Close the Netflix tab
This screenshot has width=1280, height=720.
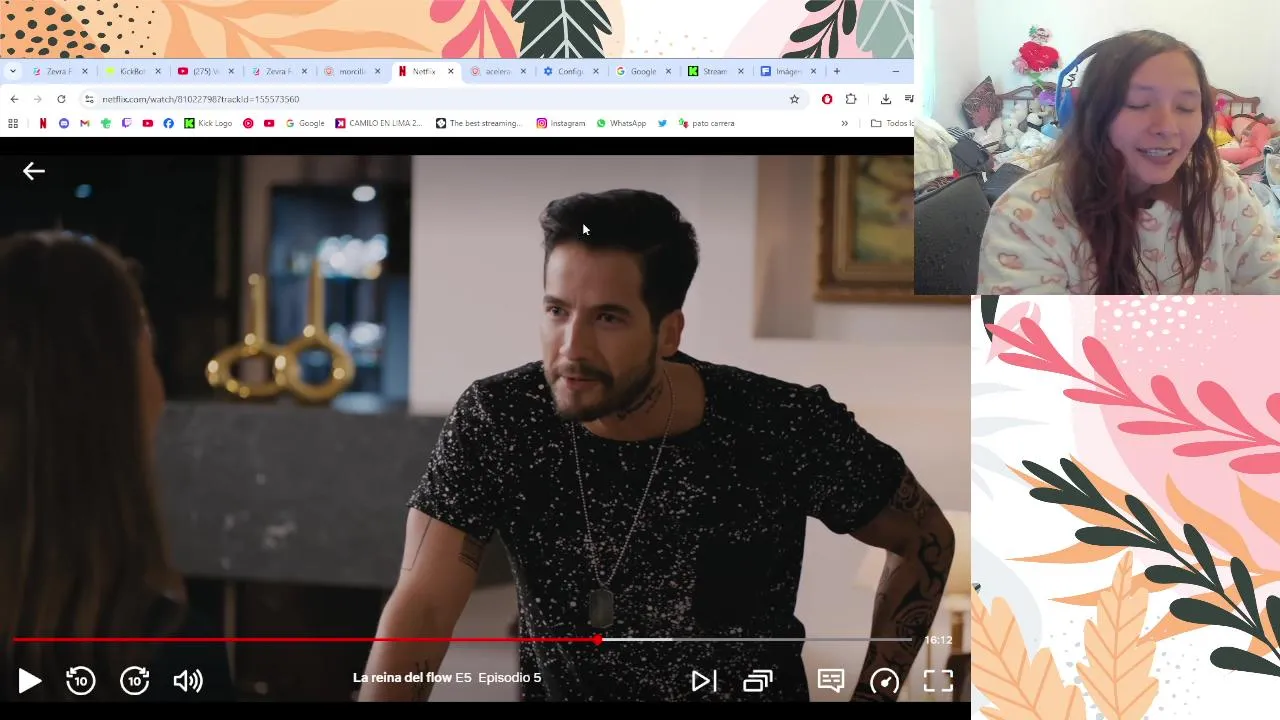click(x=451, y=71)
